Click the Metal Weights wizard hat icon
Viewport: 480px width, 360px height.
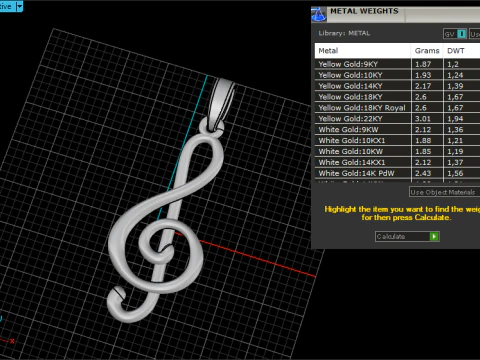[x=319, y=15]
